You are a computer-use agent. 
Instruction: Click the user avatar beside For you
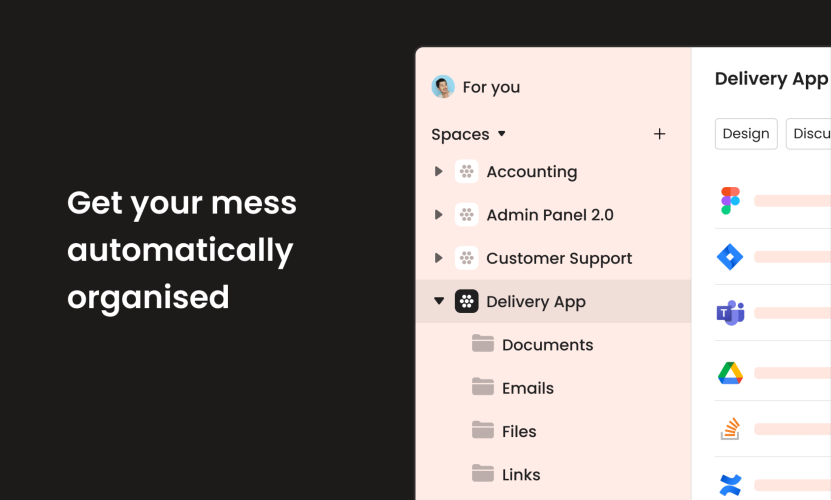point(443,87)
